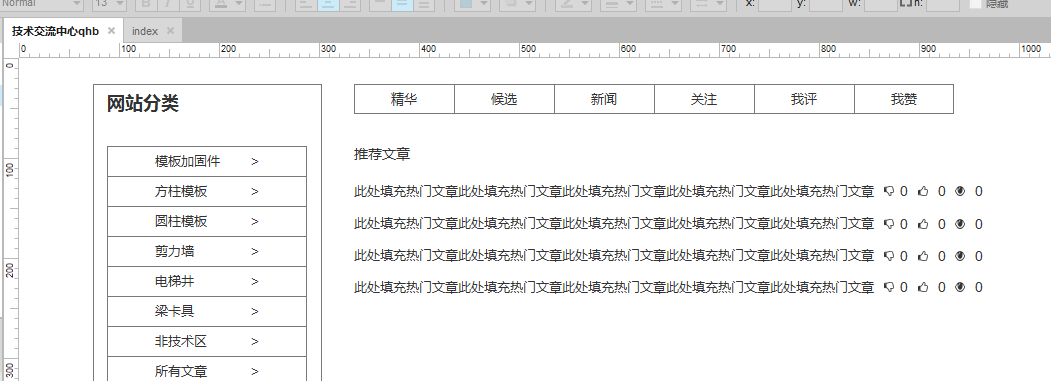Select view count 0 in first article row
1051x381 pixels.
point(979,192)
